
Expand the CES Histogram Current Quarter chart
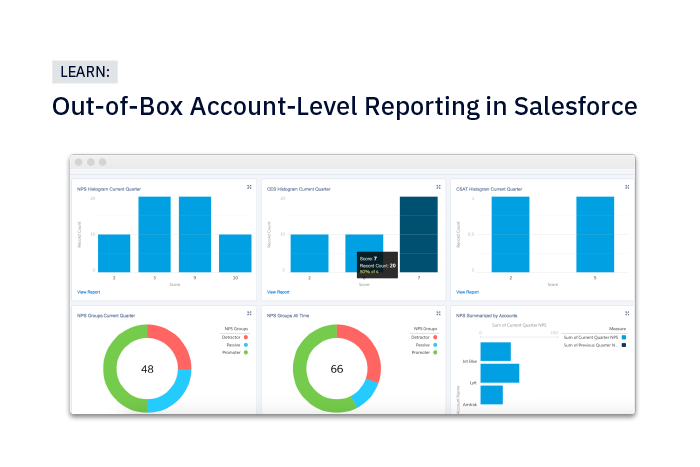[438, 187]
